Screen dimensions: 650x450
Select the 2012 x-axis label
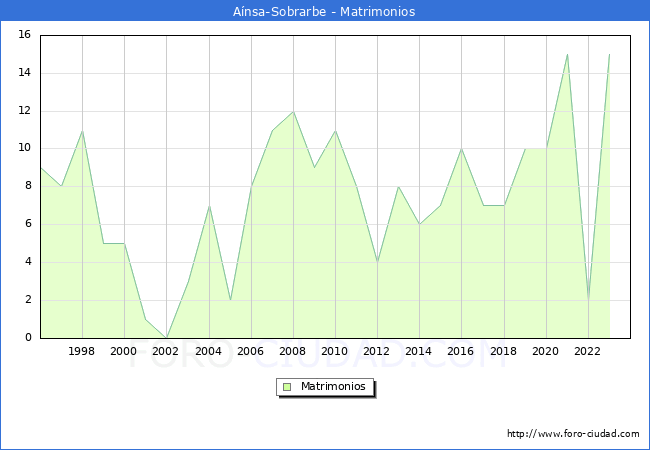pyautogui.click(x=377, y=351)
